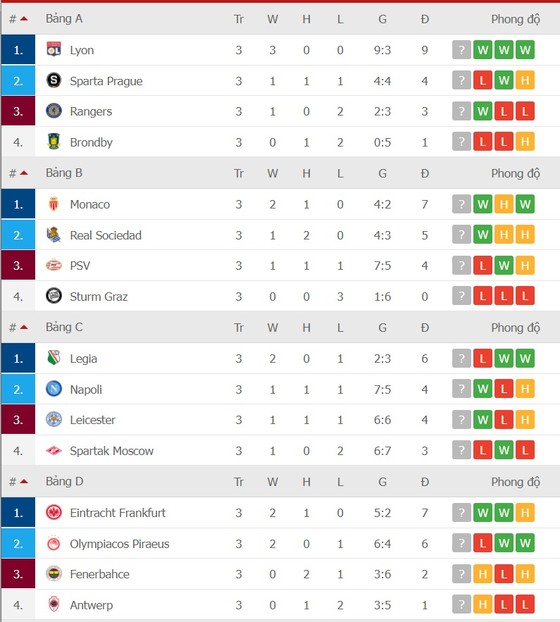The height and width of the screenshot is (622, 560).
Task: Toggle rank sort arrow in Bảng D header
Action: (x=24, y=482)
